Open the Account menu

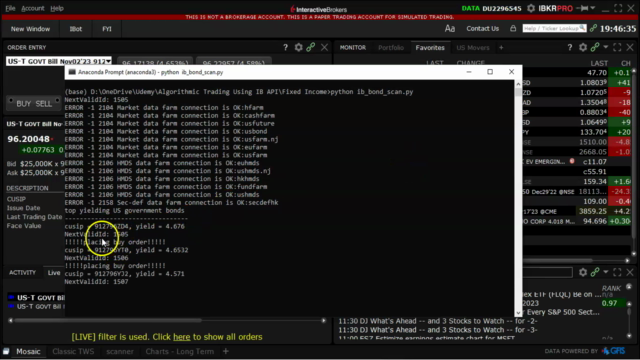tap(33, 8)
